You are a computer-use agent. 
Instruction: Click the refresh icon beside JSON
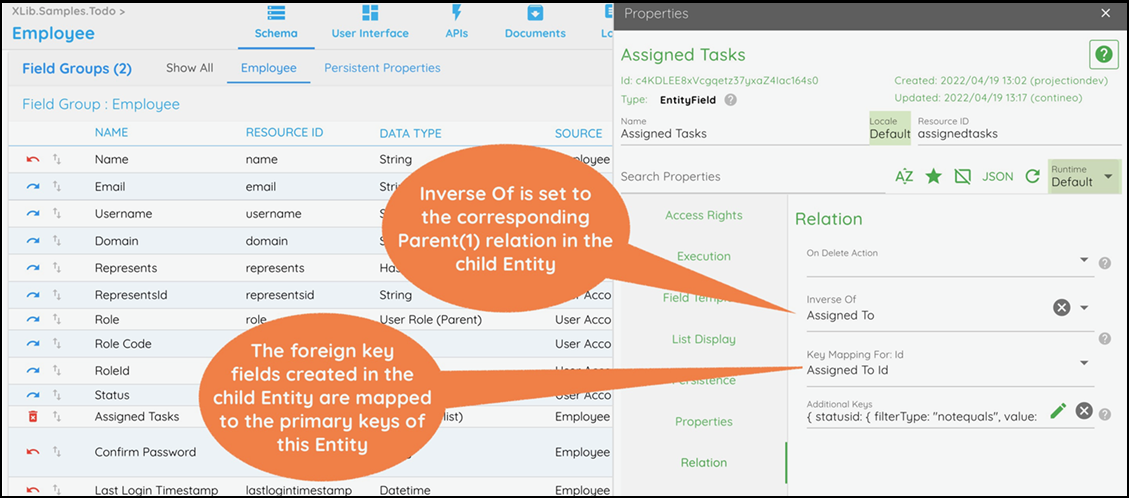coord(1033,176)
